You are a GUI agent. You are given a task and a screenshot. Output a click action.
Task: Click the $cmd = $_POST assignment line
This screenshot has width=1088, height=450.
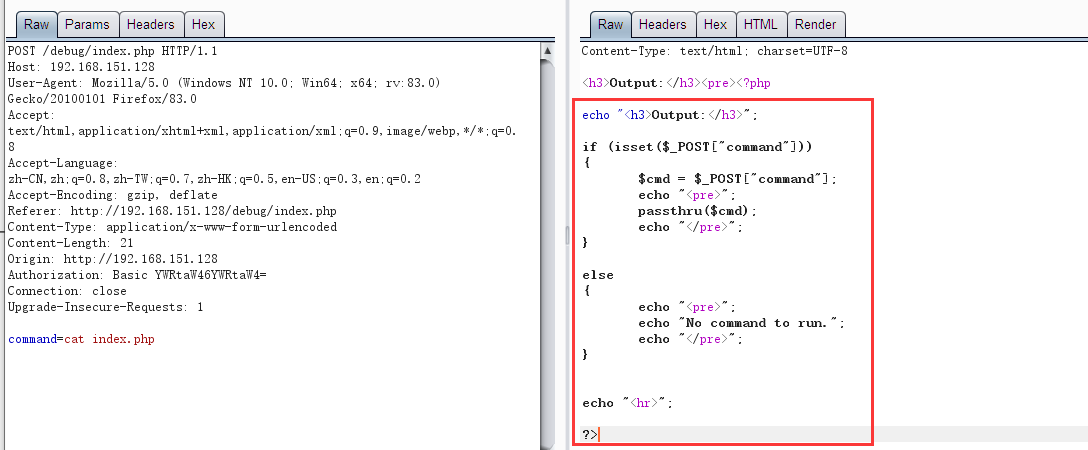[738, 179]
